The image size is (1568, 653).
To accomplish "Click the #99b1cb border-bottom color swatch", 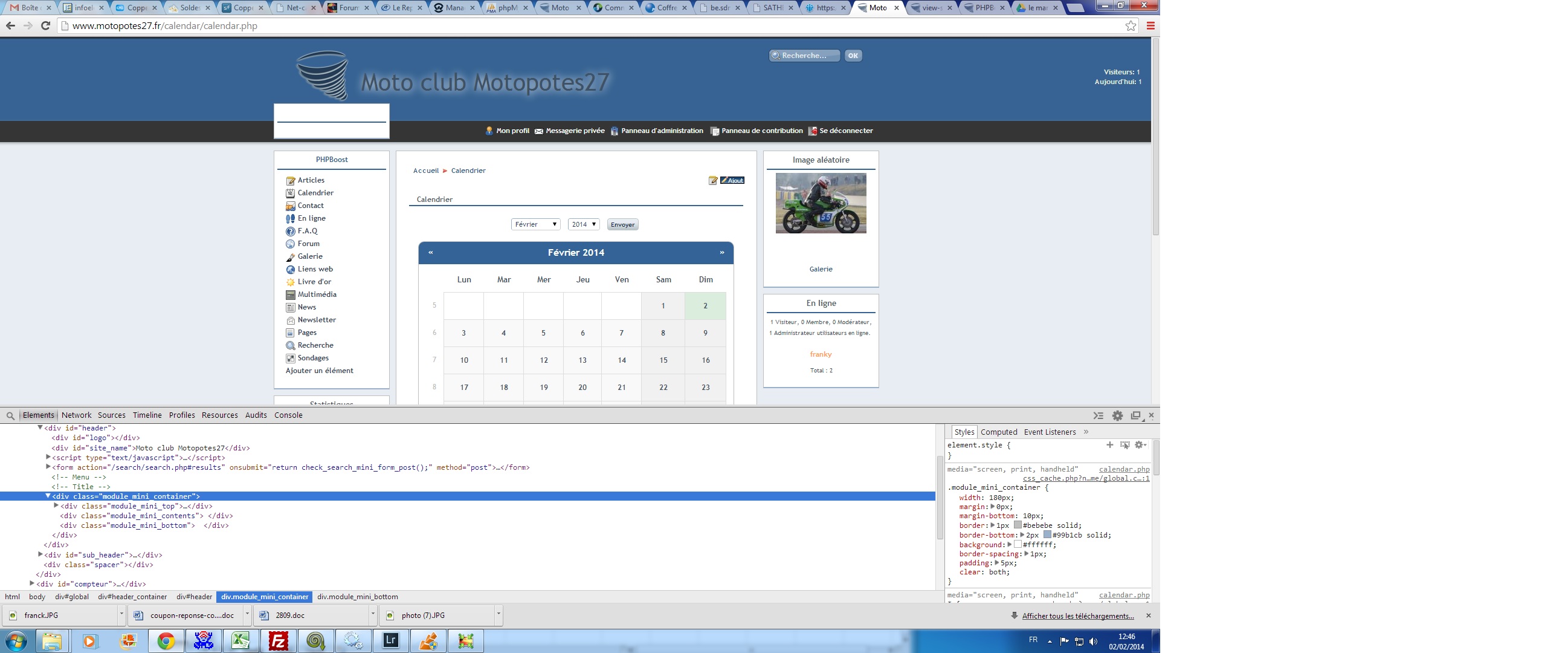I will [x=1047, y=535].
